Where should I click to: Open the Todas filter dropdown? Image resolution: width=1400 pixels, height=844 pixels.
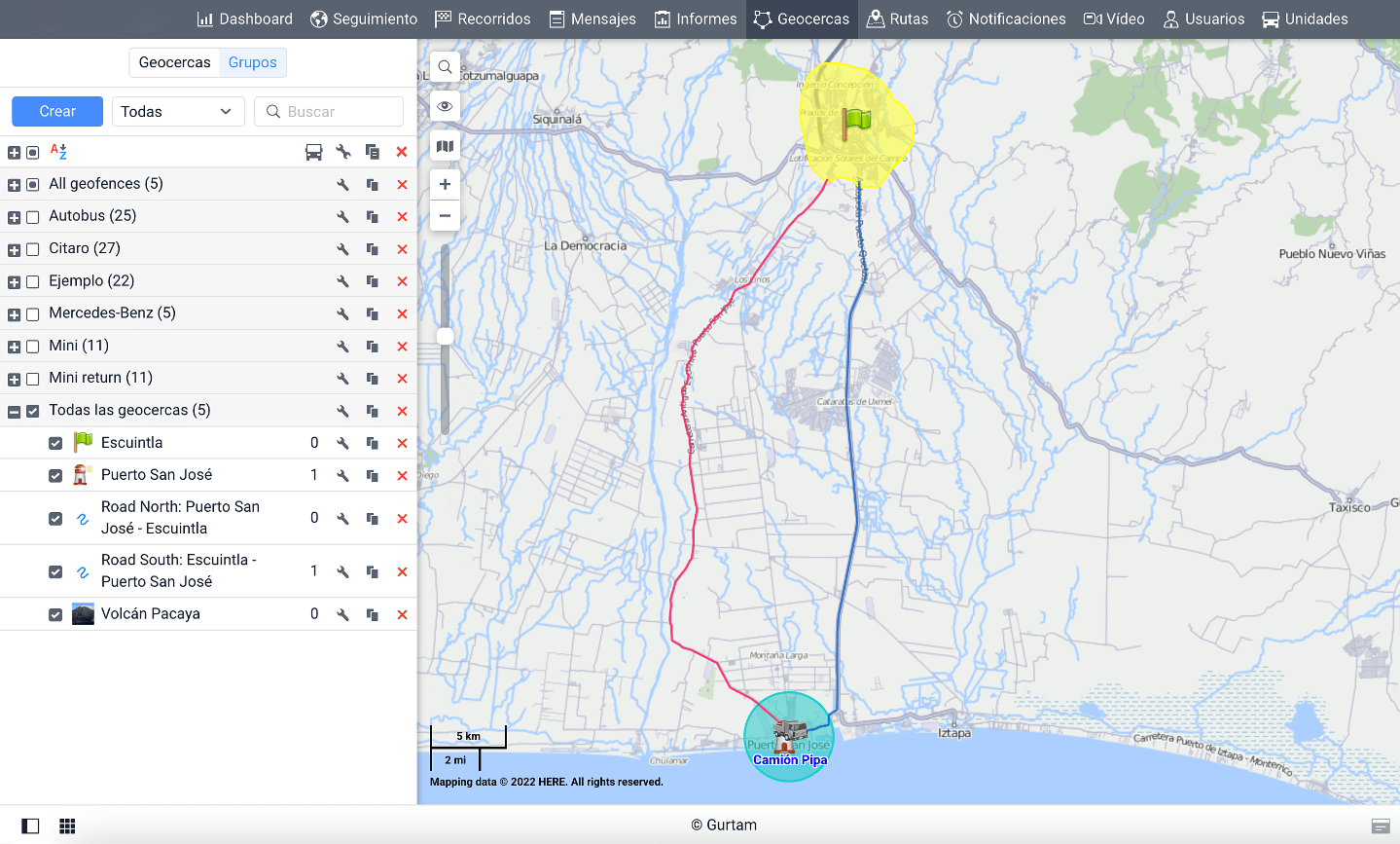tap(177, 112)
